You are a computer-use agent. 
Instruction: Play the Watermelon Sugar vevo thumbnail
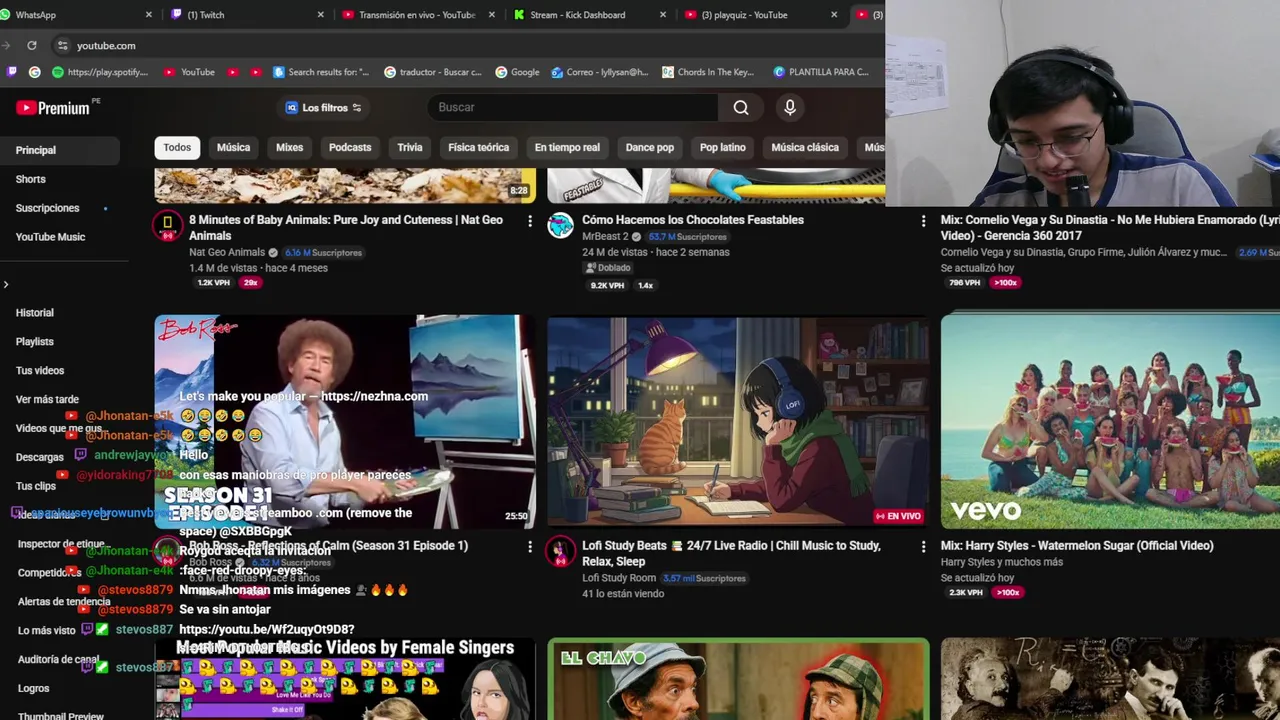[x=1110, y=421]
